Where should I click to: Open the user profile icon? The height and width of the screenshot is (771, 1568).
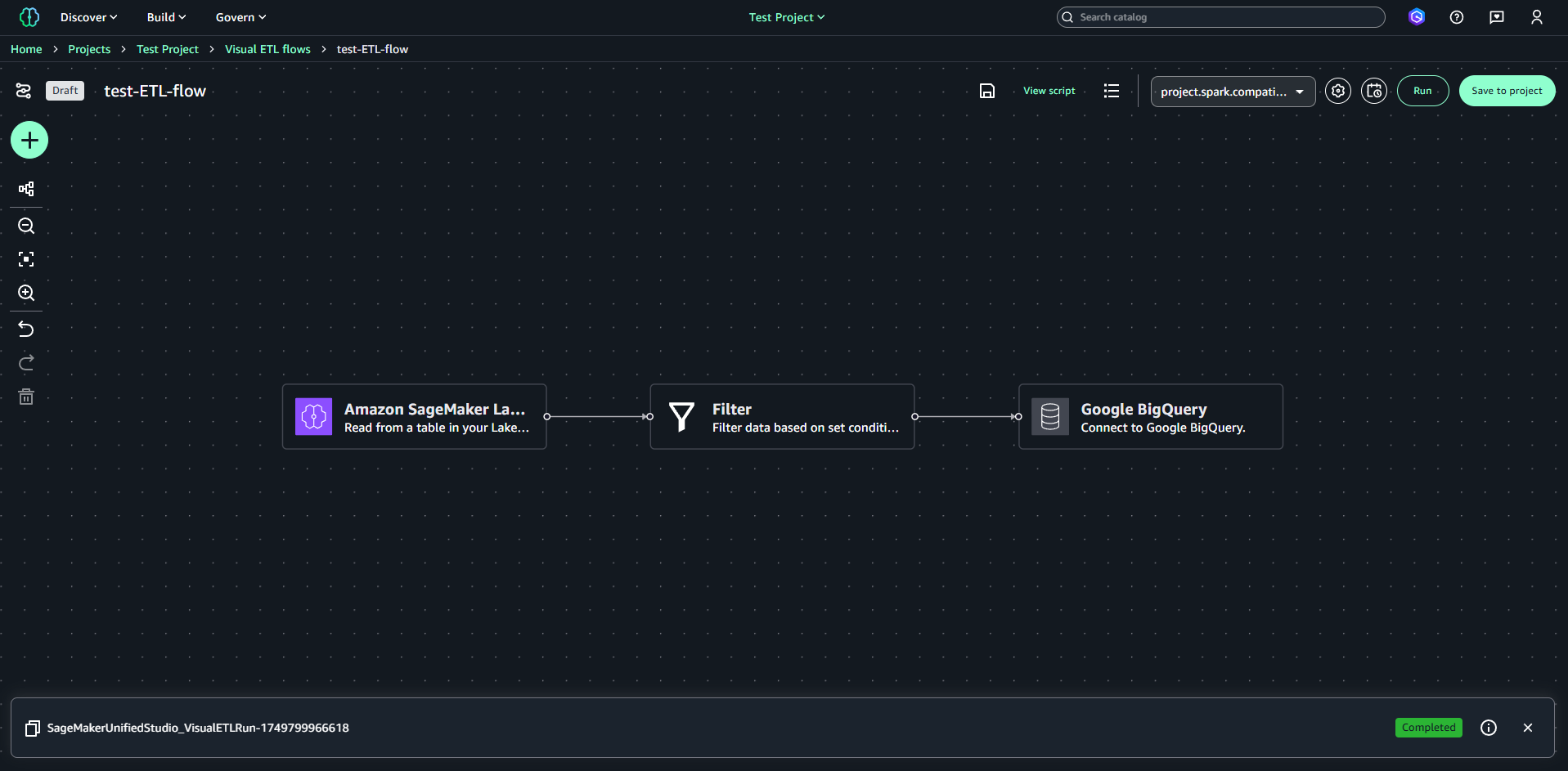1537,17
